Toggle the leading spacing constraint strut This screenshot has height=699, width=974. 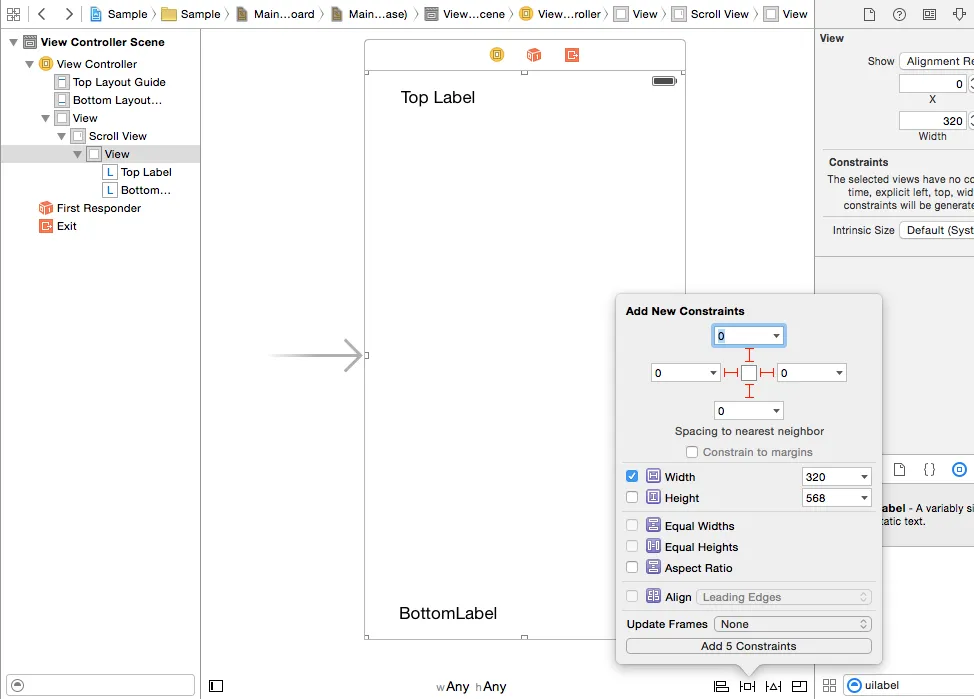tap(730, 373)
